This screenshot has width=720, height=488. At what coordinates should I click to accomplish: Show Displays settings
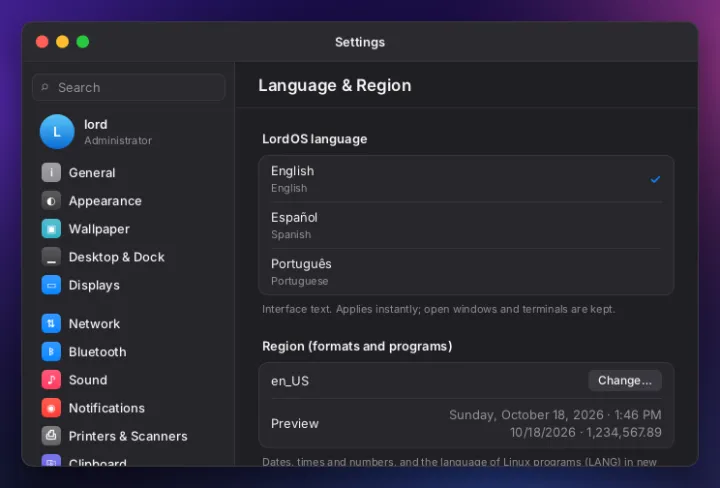[x=94, y=285]
